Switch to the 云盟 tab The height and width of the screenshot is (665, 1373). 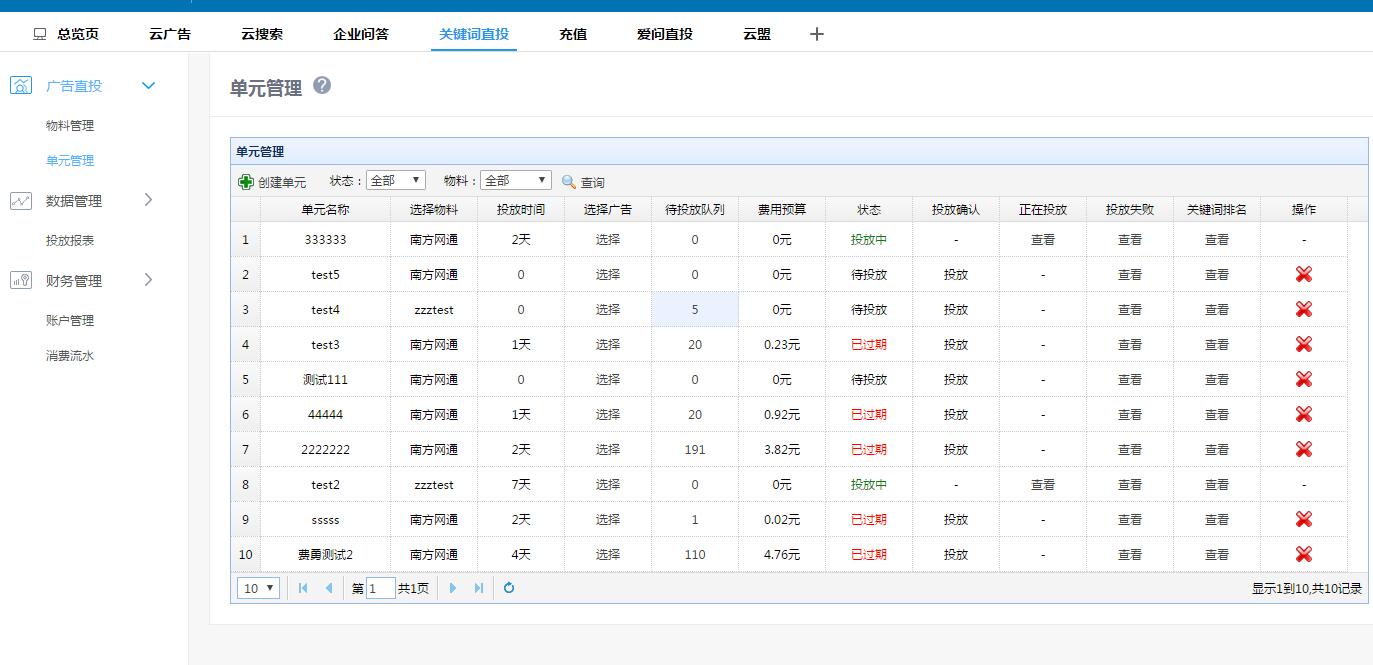pos(757,34)
